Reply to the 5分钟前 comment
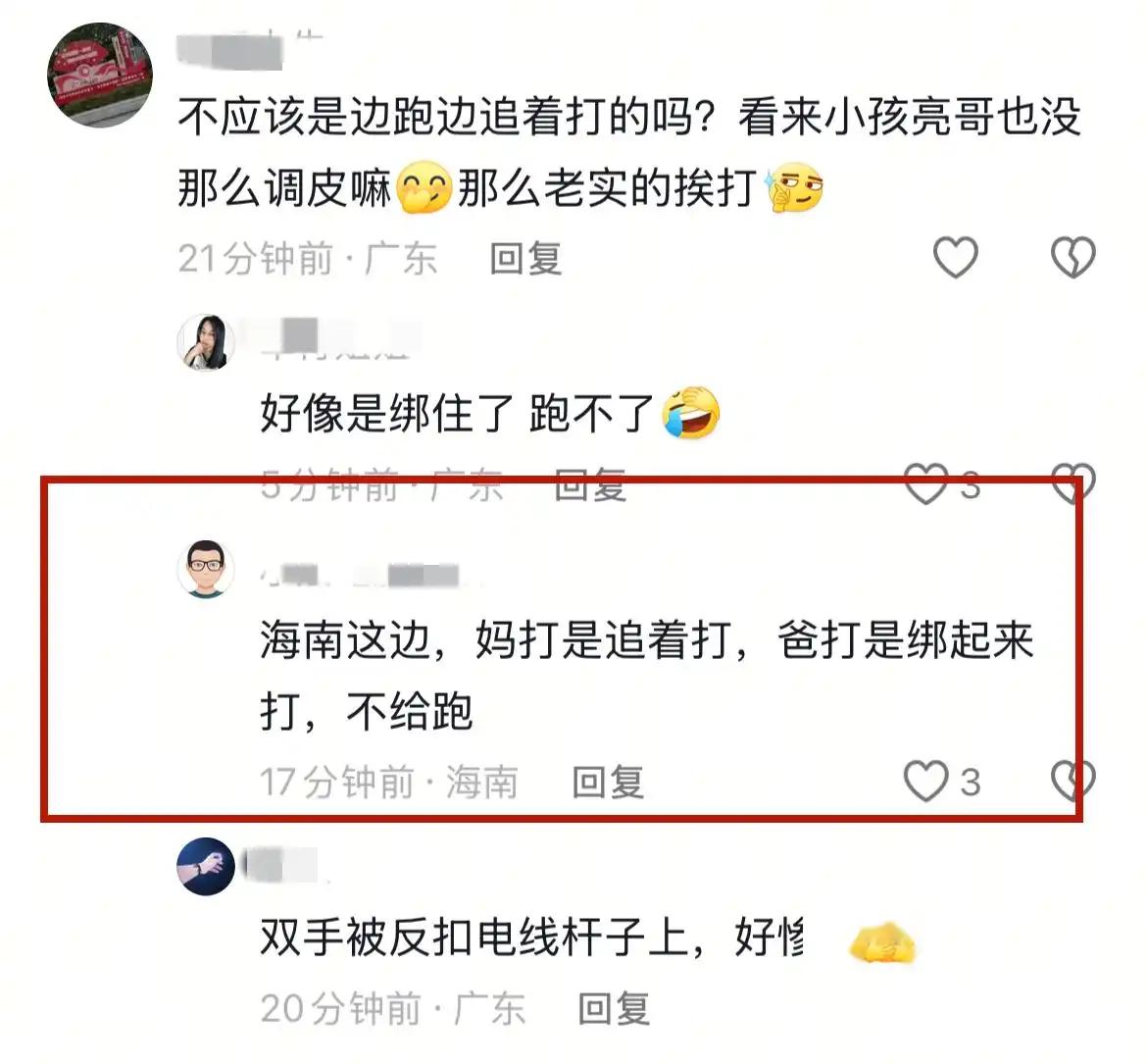Screen dimensions: 1147x1064 click(x=591, y=484)
